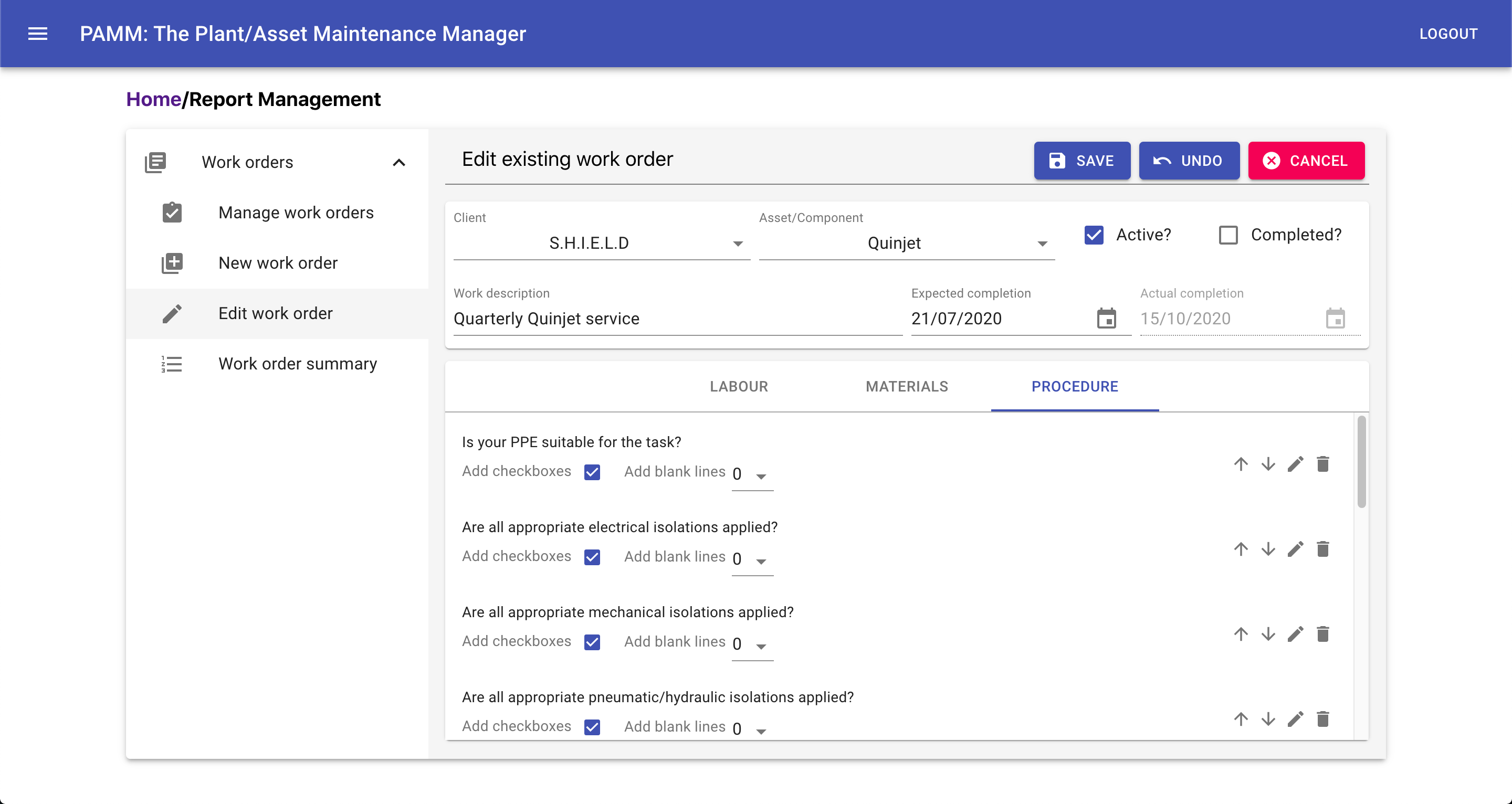This screenshot has height=804, width=1512.
Task: Open the Asset/Component dropdown showing Quinjet
Action: point(906,243)
